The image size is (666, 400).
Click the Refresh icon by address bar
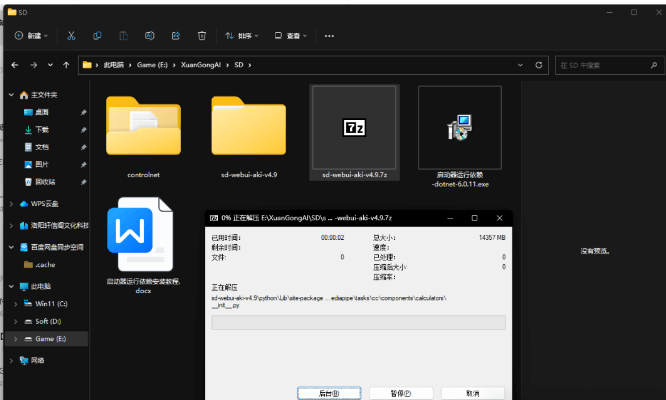pos(539,65)
